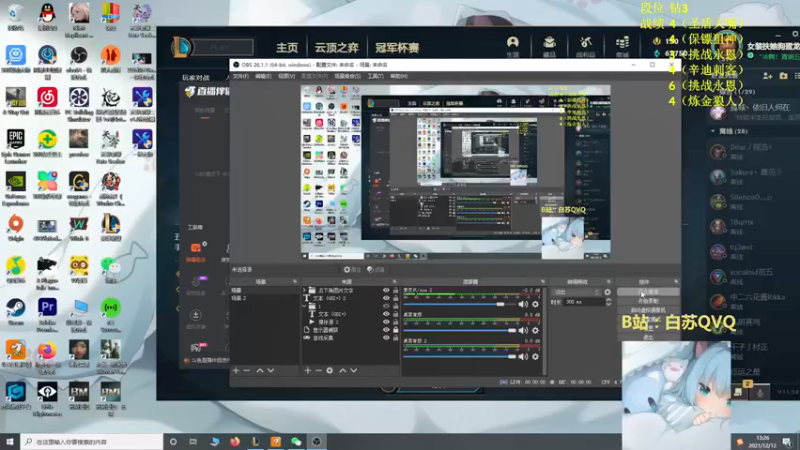Open the 编辑(E) menu in OBS
Viewport: 800px width, 450px height.
pos(263,76)
